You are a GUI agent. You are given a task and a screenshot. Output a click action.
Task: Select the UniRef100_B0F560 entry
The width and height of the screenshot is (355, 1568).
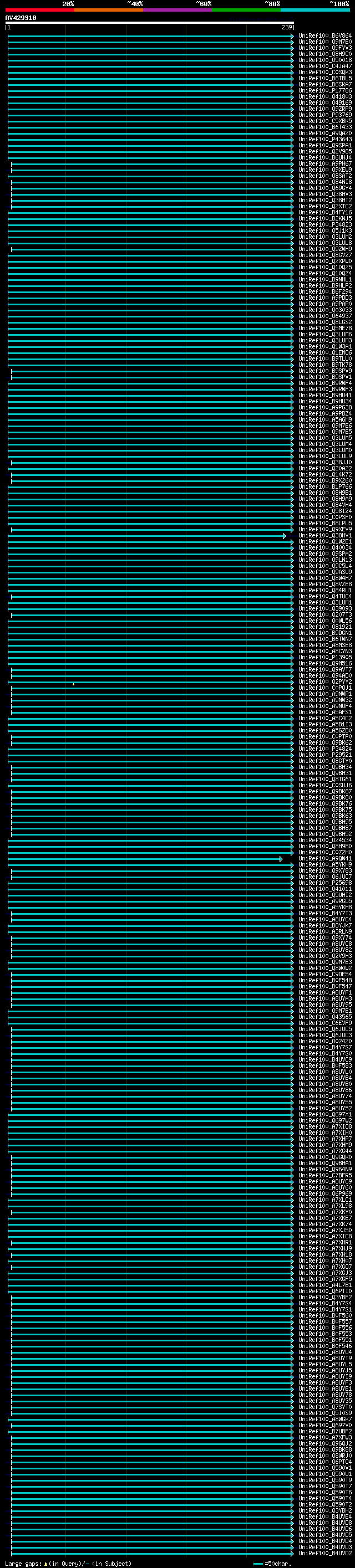coord(325,1315)
